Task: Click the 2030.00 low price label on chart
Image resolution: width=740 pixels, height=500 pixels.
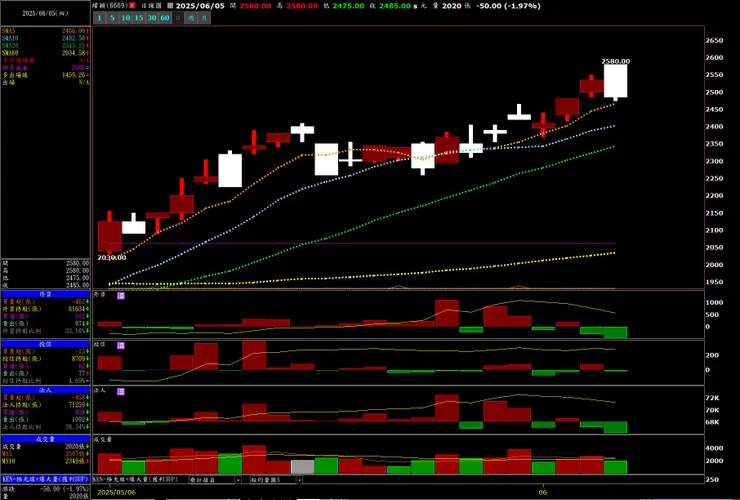Action: (112, 258)
